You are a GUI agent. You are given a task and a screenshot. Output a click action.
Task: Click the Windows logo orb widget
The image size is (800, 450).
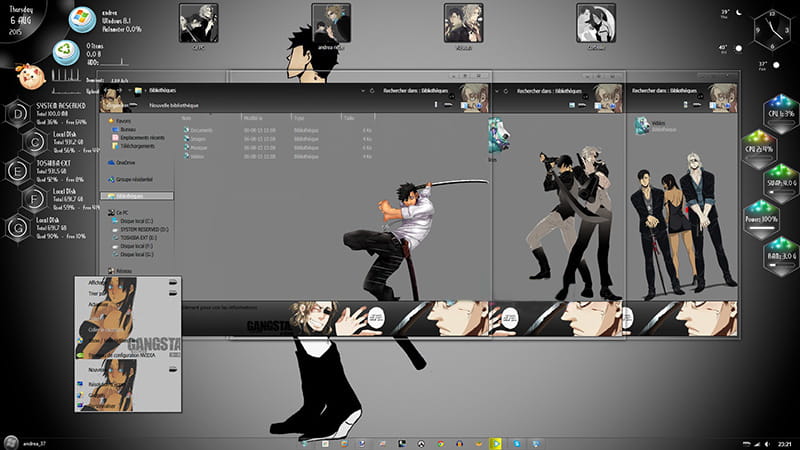(x=82, y=19)
